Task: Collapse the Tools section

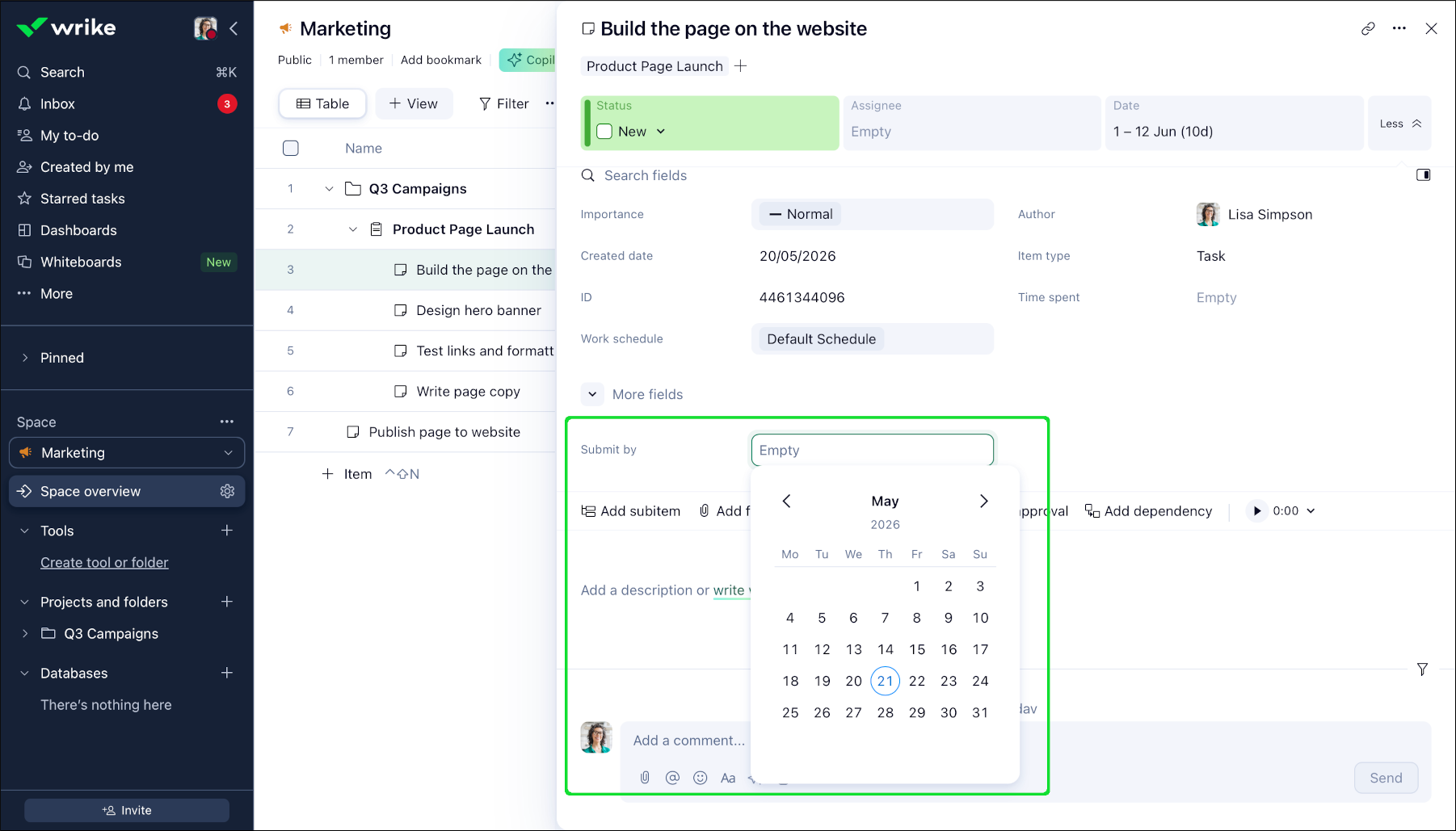Action: click(x=24, y=531)
